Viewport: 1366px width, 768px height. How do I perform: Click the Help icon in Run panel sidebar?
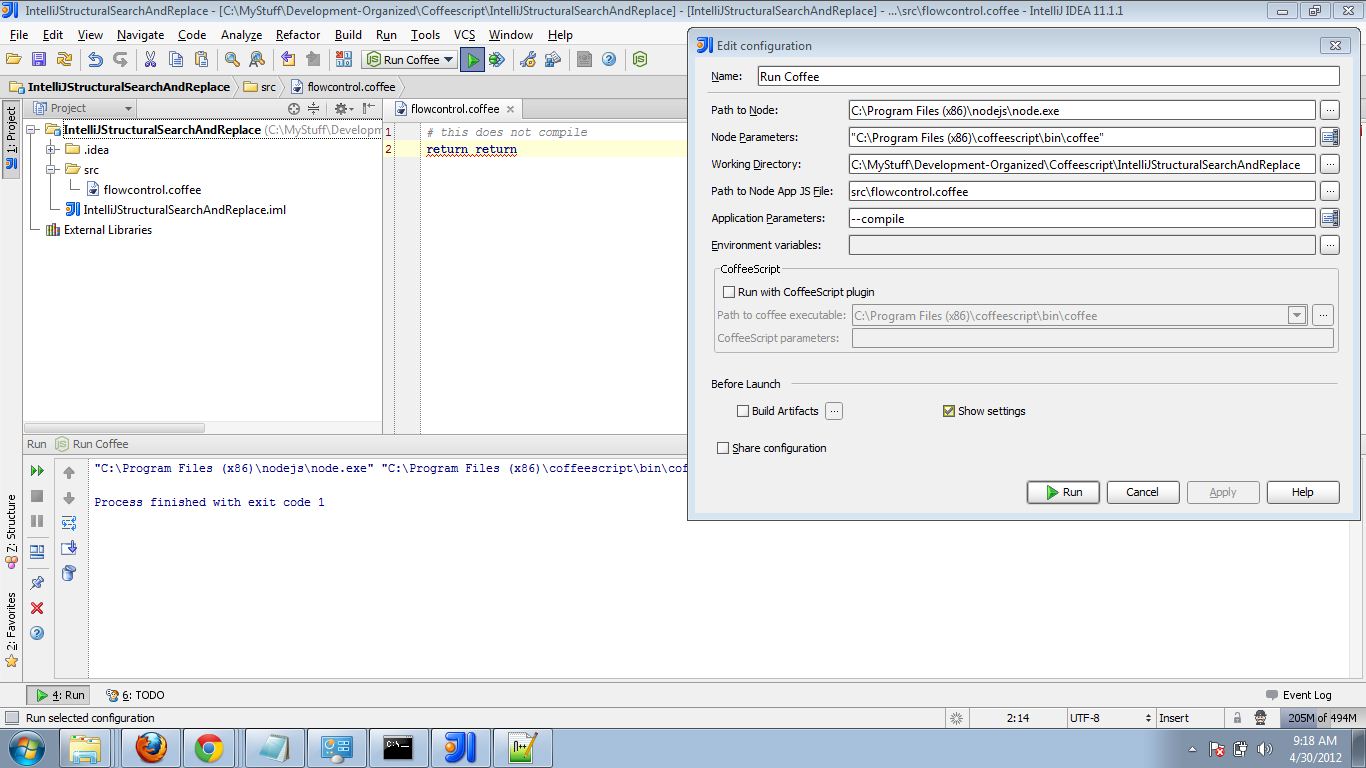point(37,633)
